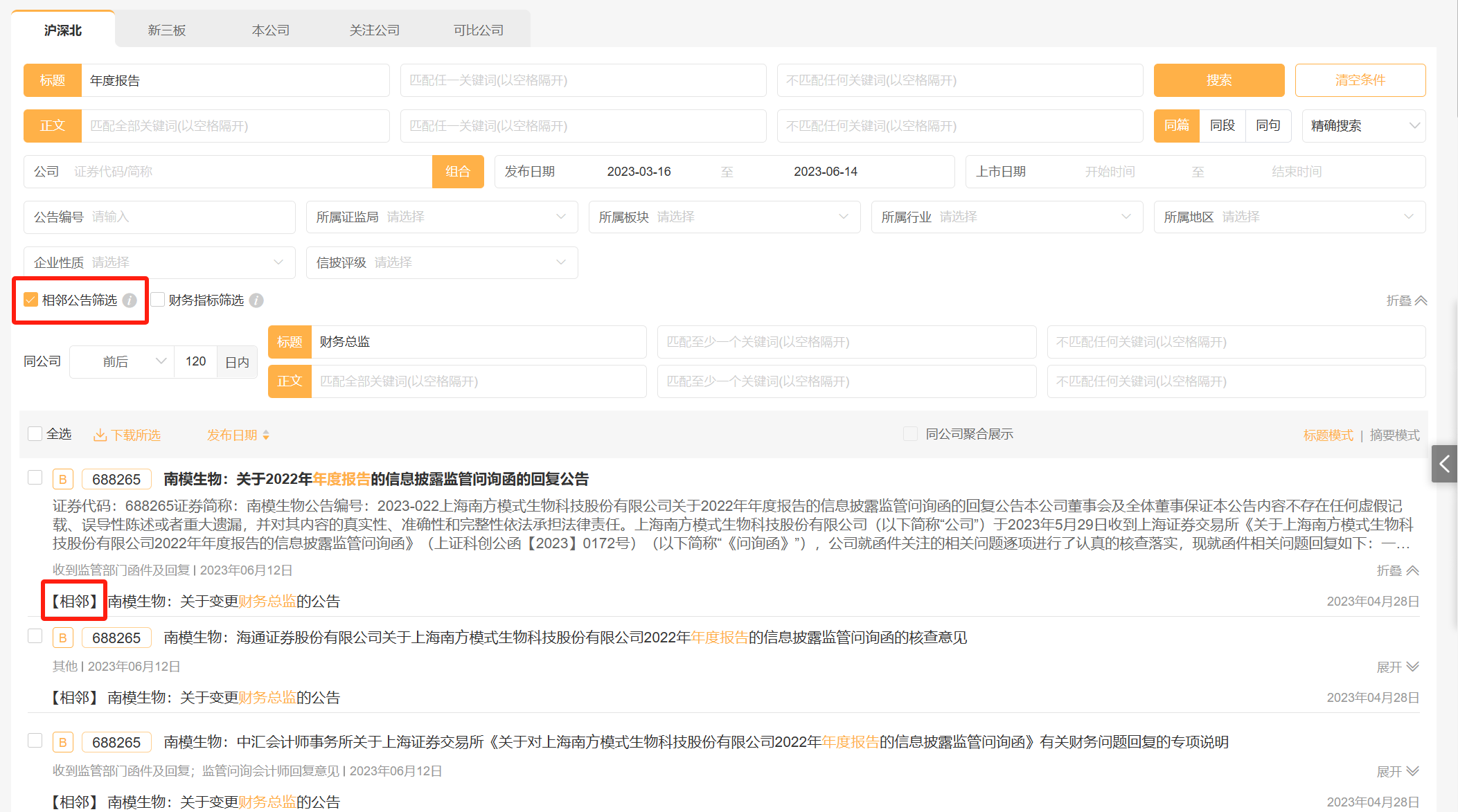The width and height of the screenshot is (1458, 812).
Task: Click the 清空条件 button
Action: 1360,80
